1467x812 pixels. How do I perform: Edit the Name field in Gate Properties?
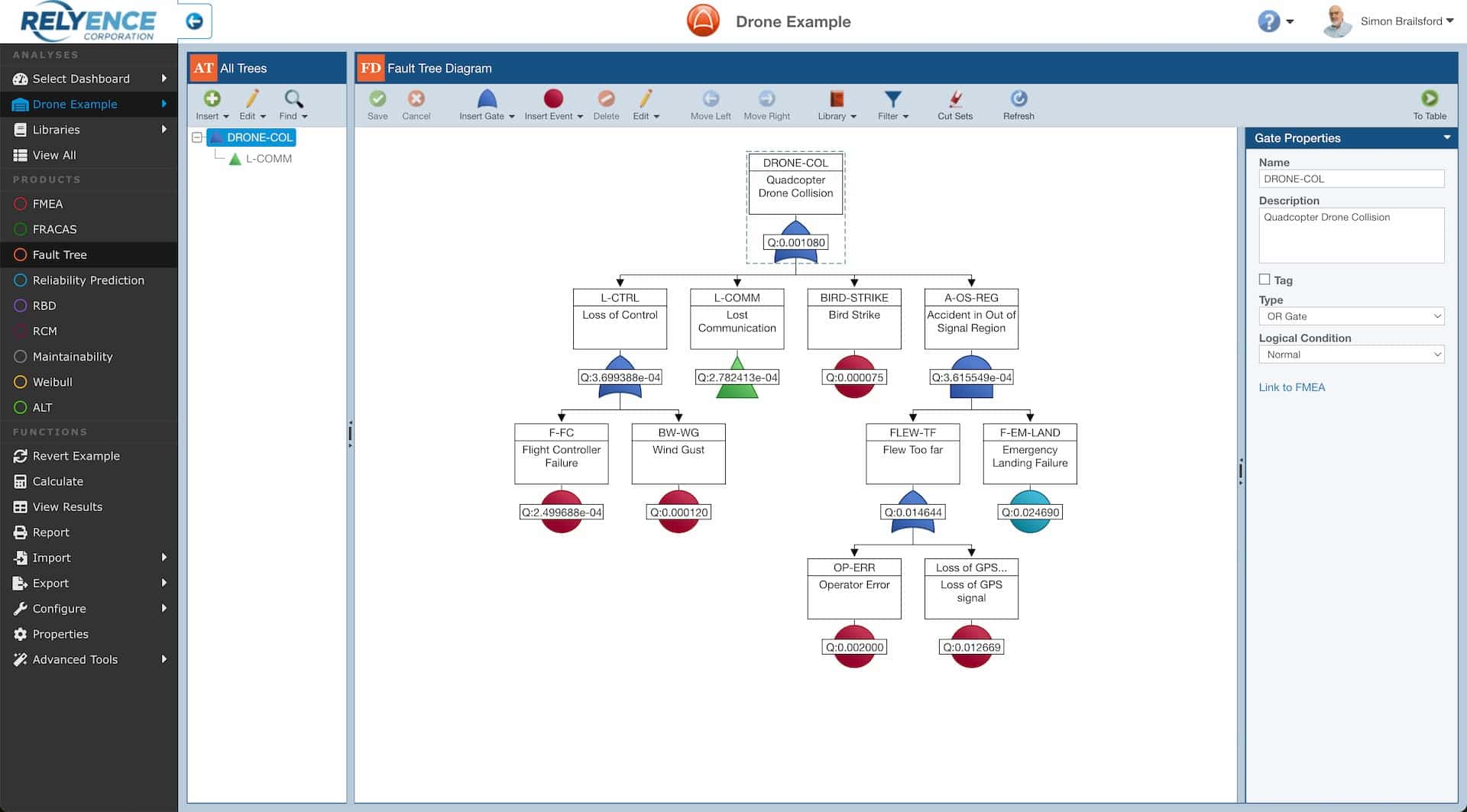tap(1351, 179)
